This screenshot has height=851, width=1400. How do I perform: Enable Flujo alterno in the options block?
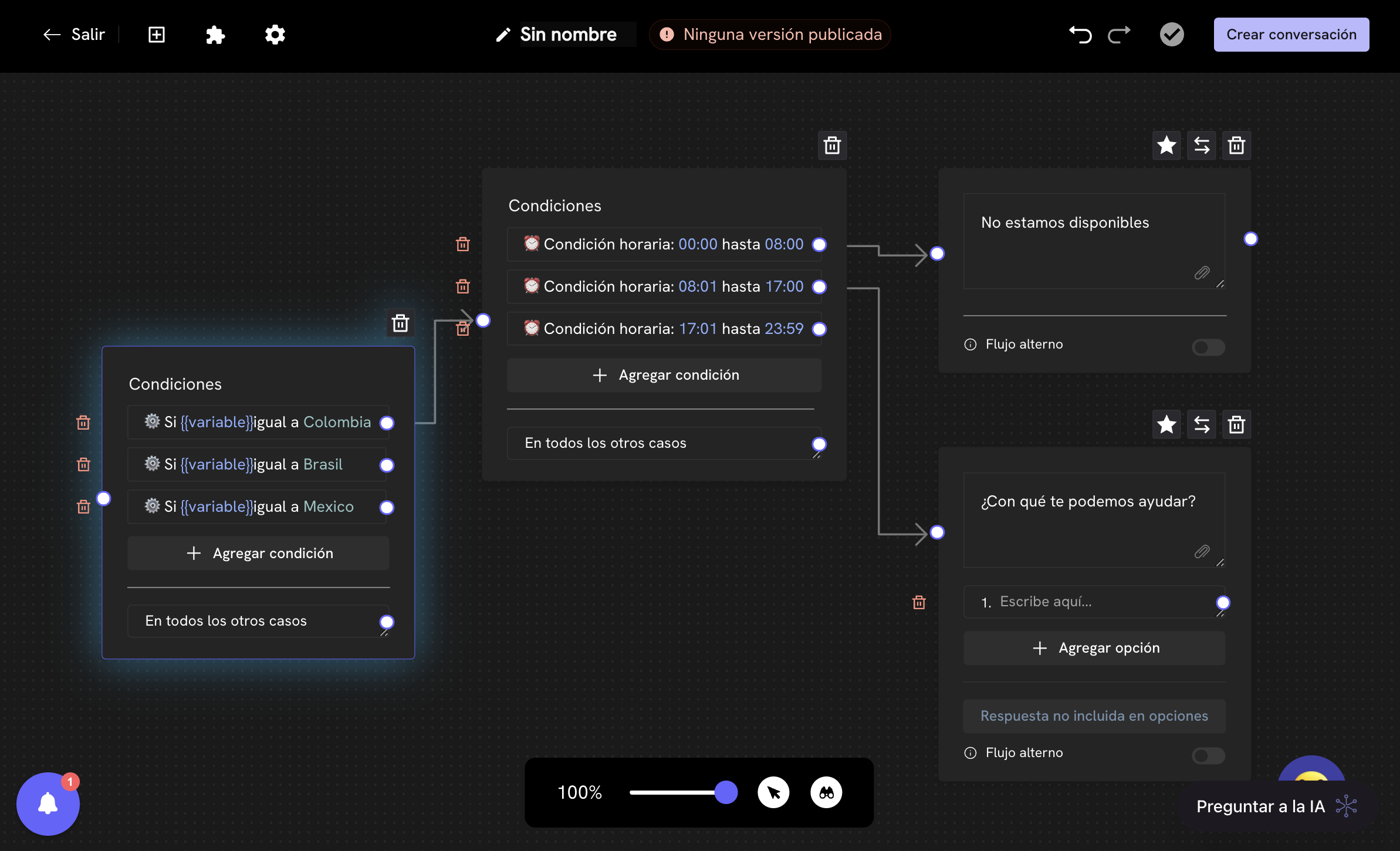point(1208,755)
